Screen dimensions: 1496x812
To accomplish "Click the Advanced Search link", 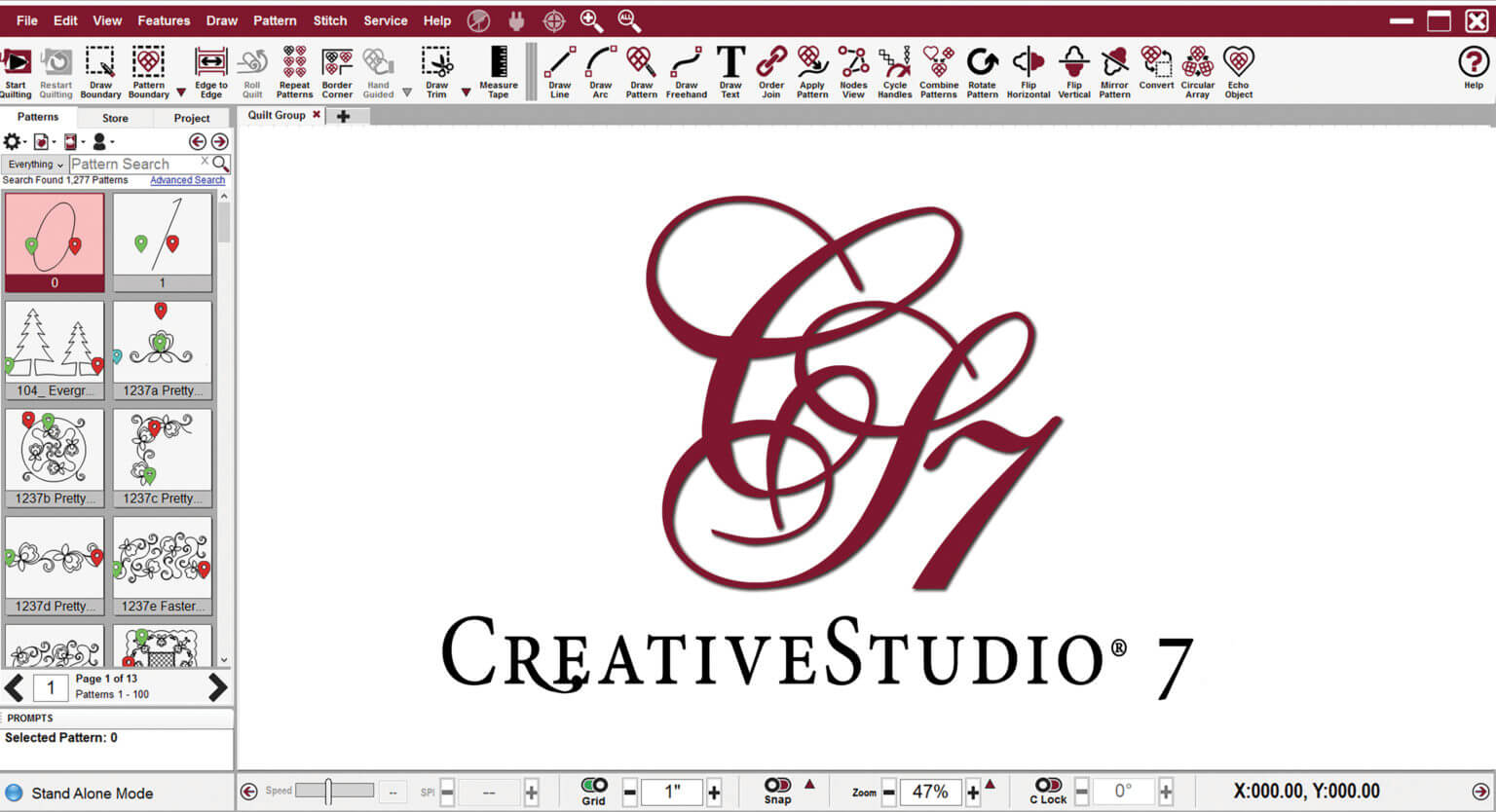I will click(187, 180).
